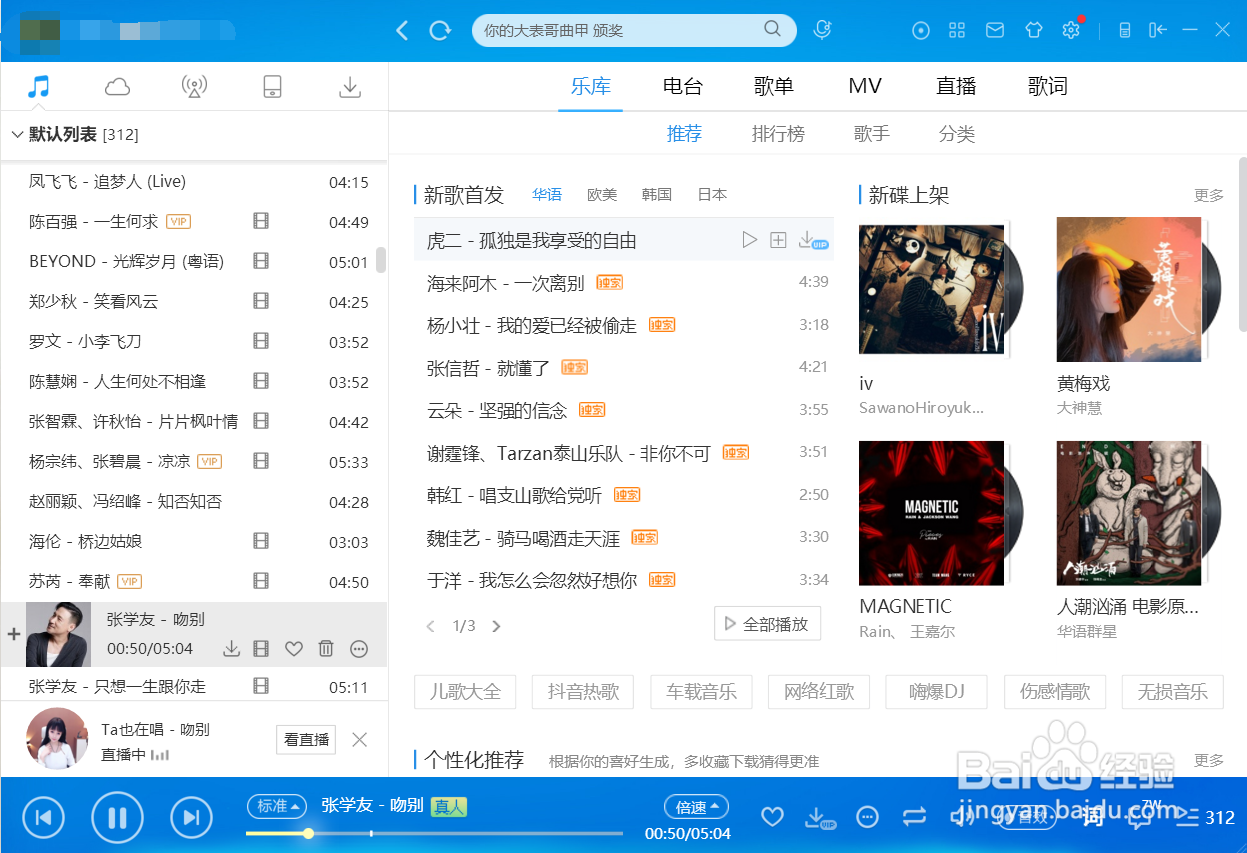Open the message envelope icon
The height and width of the screenshot is (853, 1247).
click(995, 30)
